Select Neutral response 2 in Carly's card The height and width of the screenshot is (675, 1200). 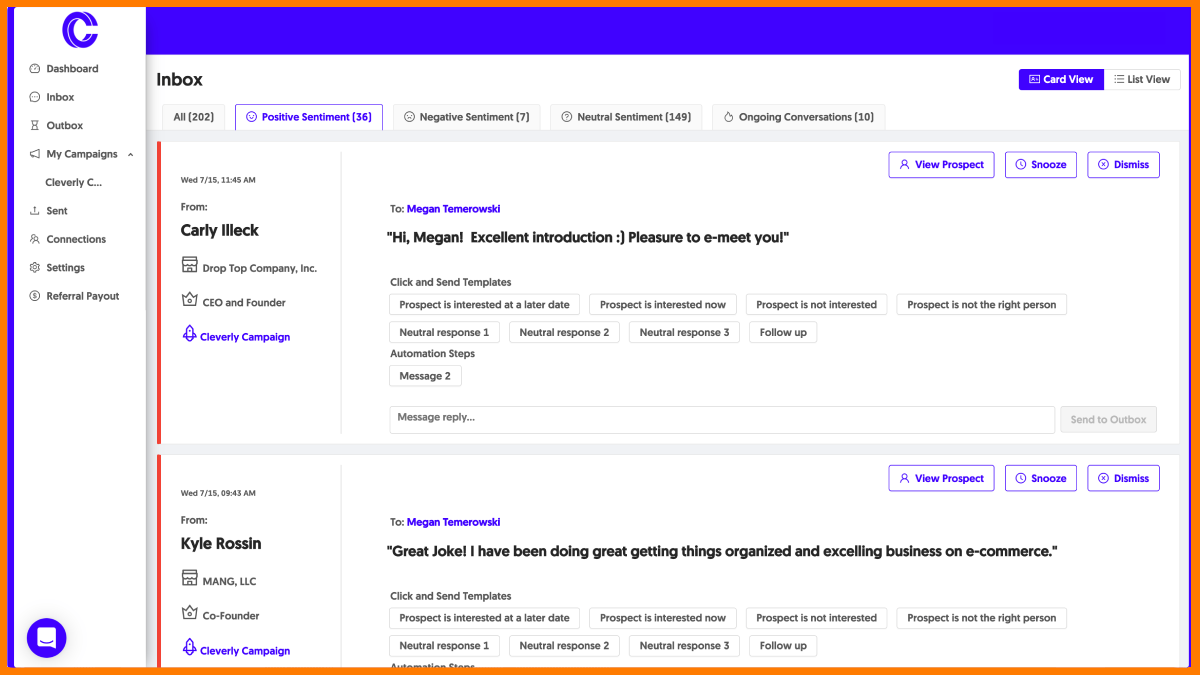[564, 333]
